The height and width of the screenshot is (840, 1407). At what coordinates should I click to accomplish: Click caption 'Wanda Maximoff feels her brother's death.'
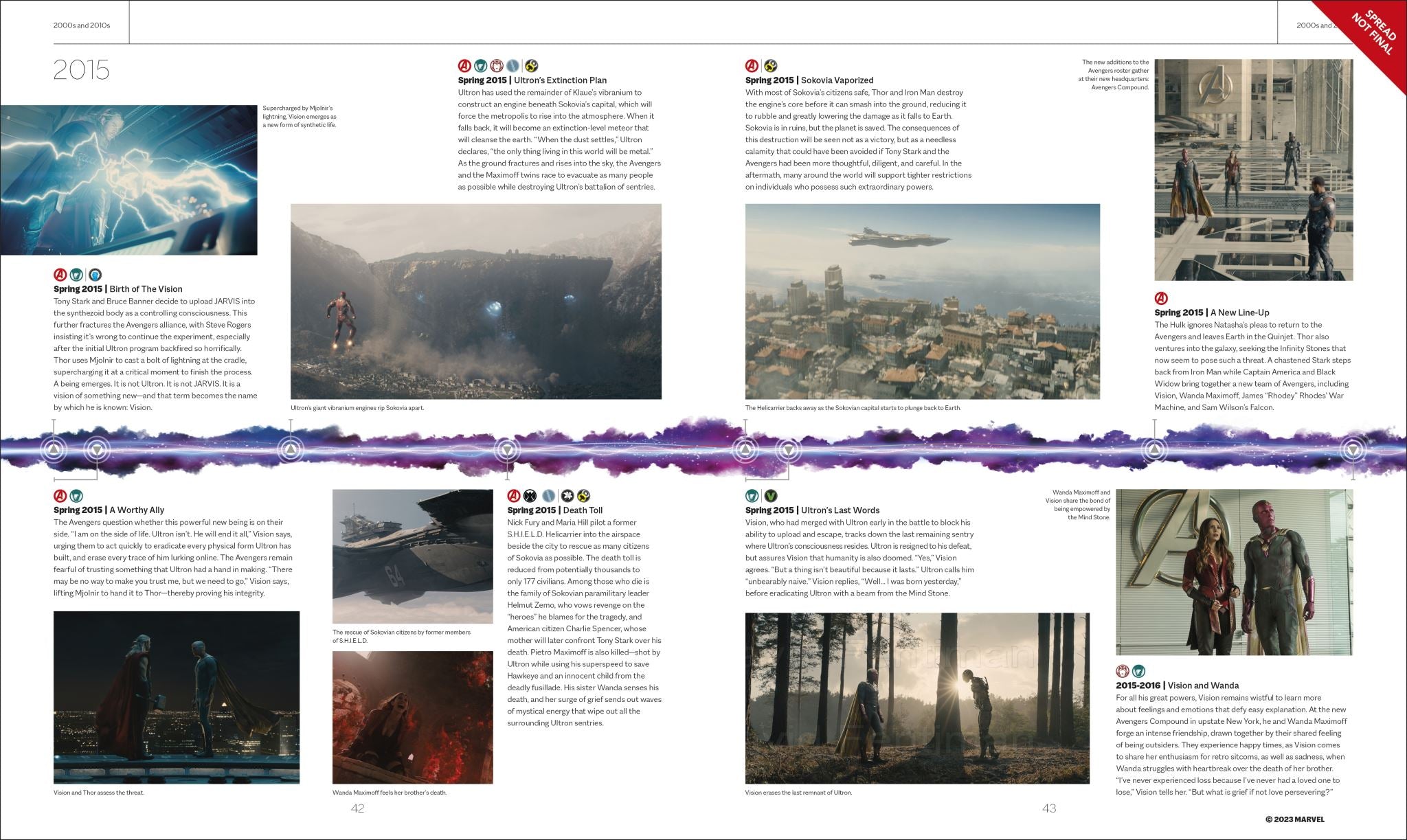(390, 793)
